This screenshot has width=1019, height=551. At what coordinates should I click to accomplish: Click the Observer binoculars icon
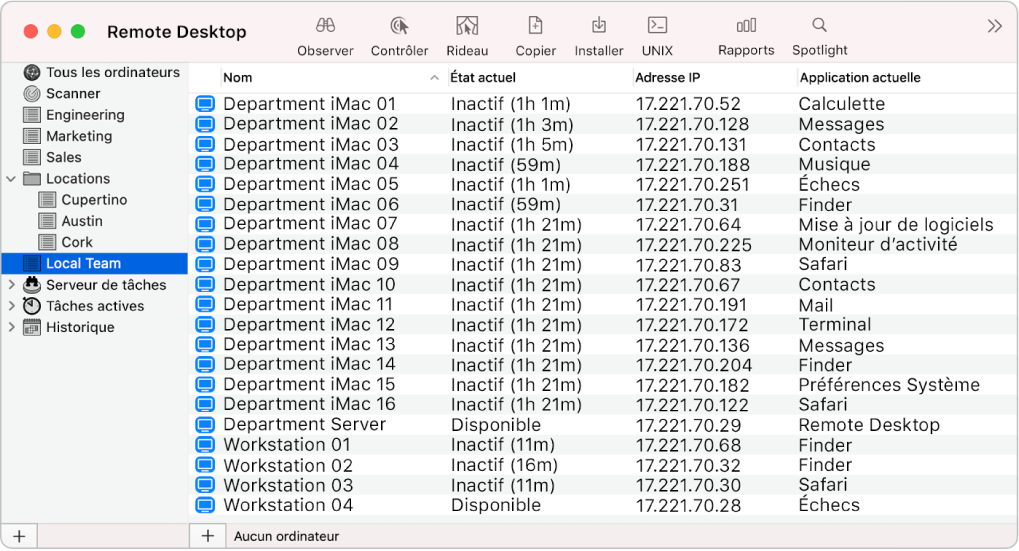325,26
